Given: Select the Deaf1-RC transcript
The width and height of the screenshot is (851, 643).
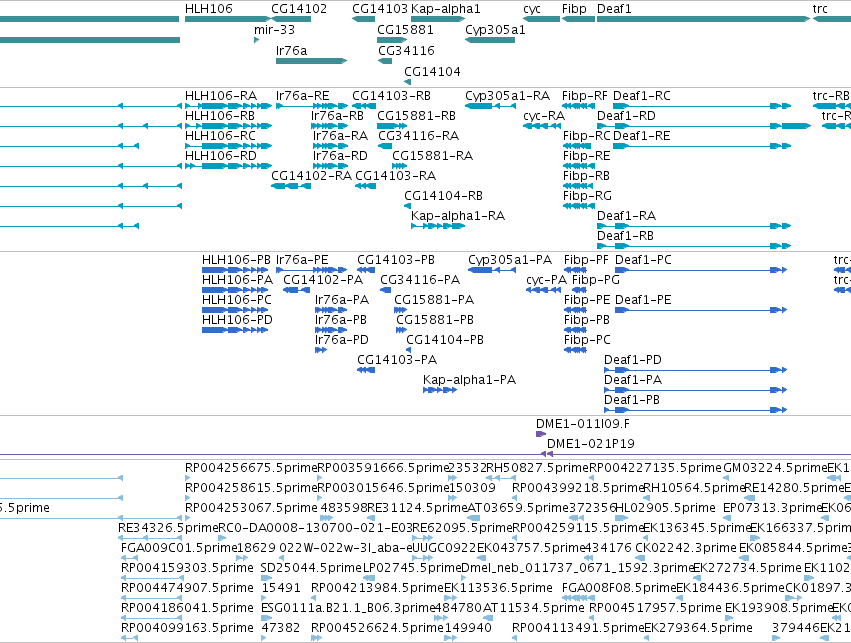Looking at the screenshot, I should (702, 106).
